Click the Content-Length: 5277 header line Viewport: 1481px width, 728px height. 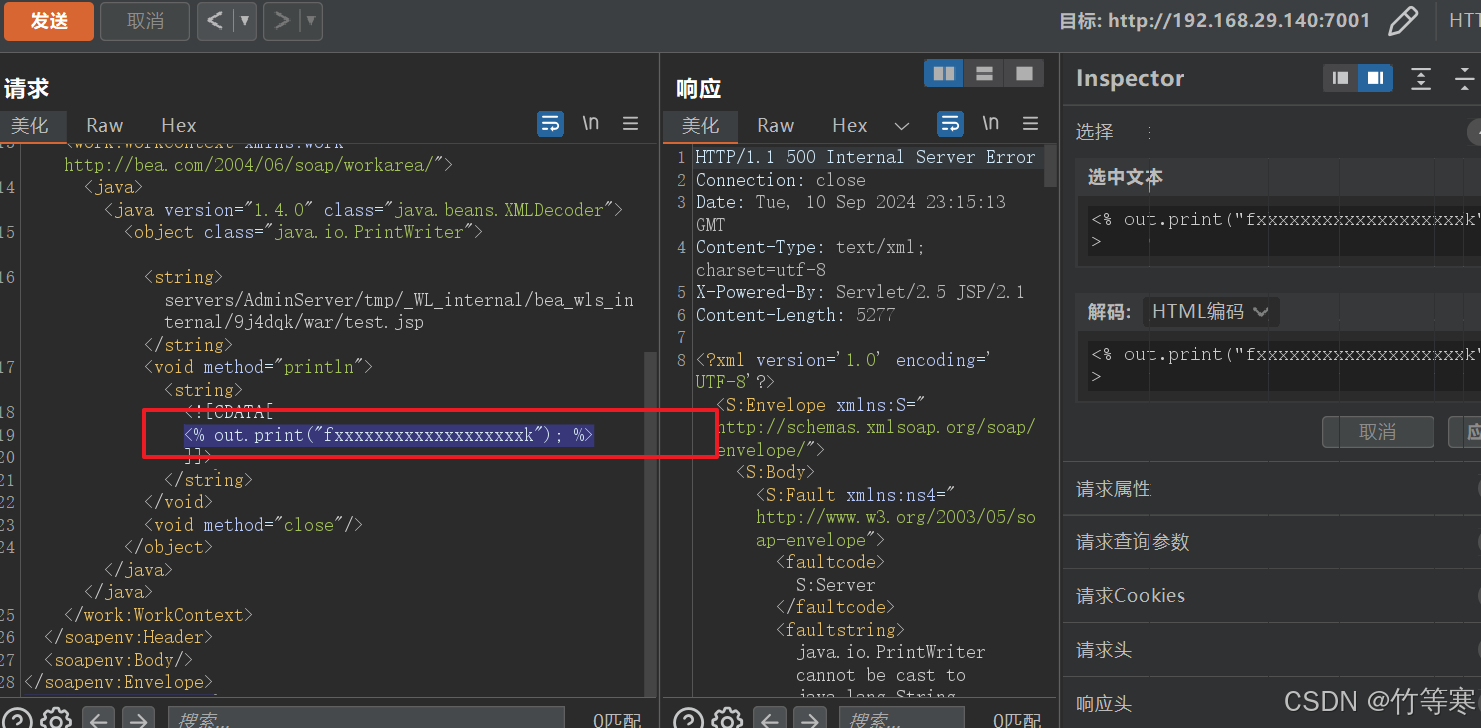795,315
